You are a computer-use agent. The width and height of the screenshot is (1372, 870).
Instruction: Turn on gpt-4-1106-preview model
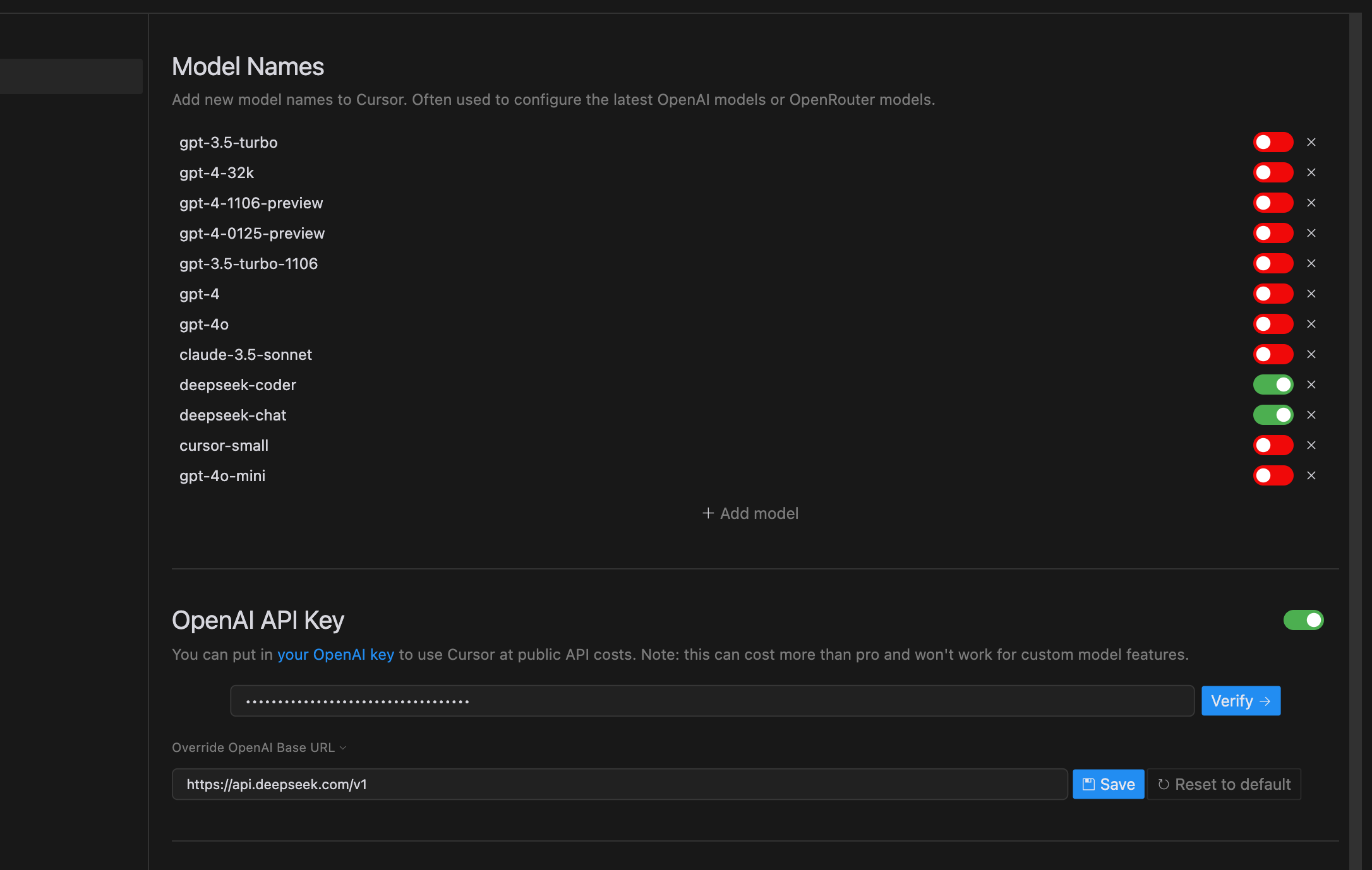click(1273, 203)
